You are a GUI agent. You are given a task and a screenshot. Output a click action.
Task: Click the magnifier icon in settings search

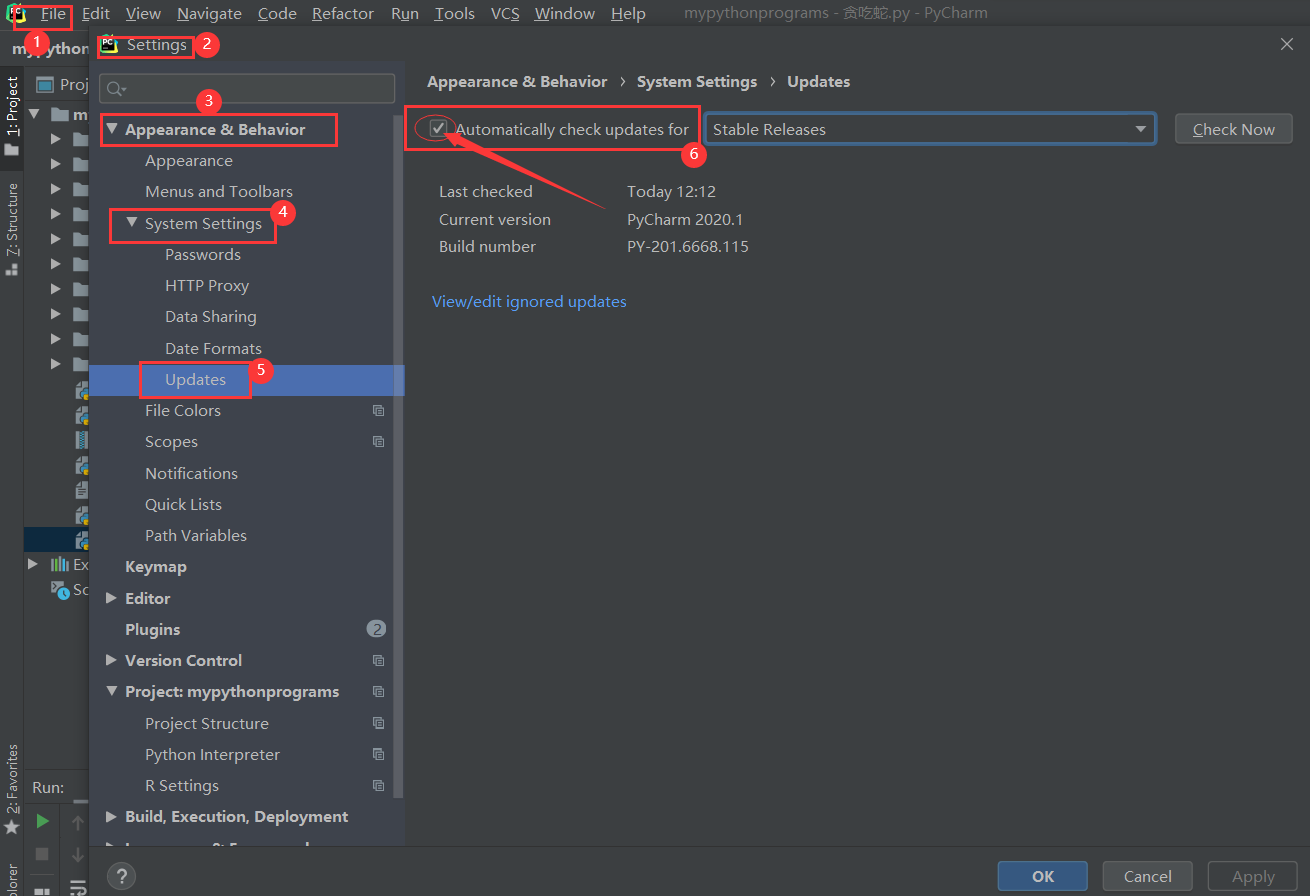(116, 89)
